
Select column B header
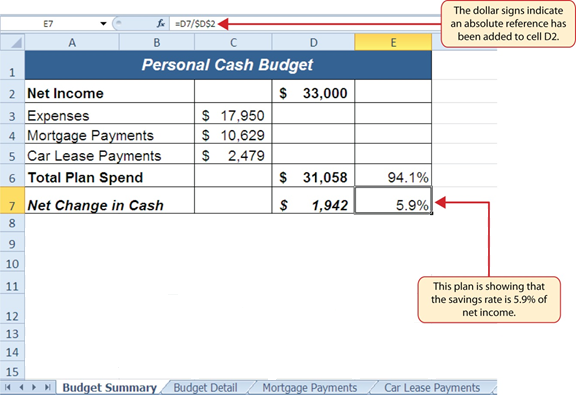pos(157,42)
